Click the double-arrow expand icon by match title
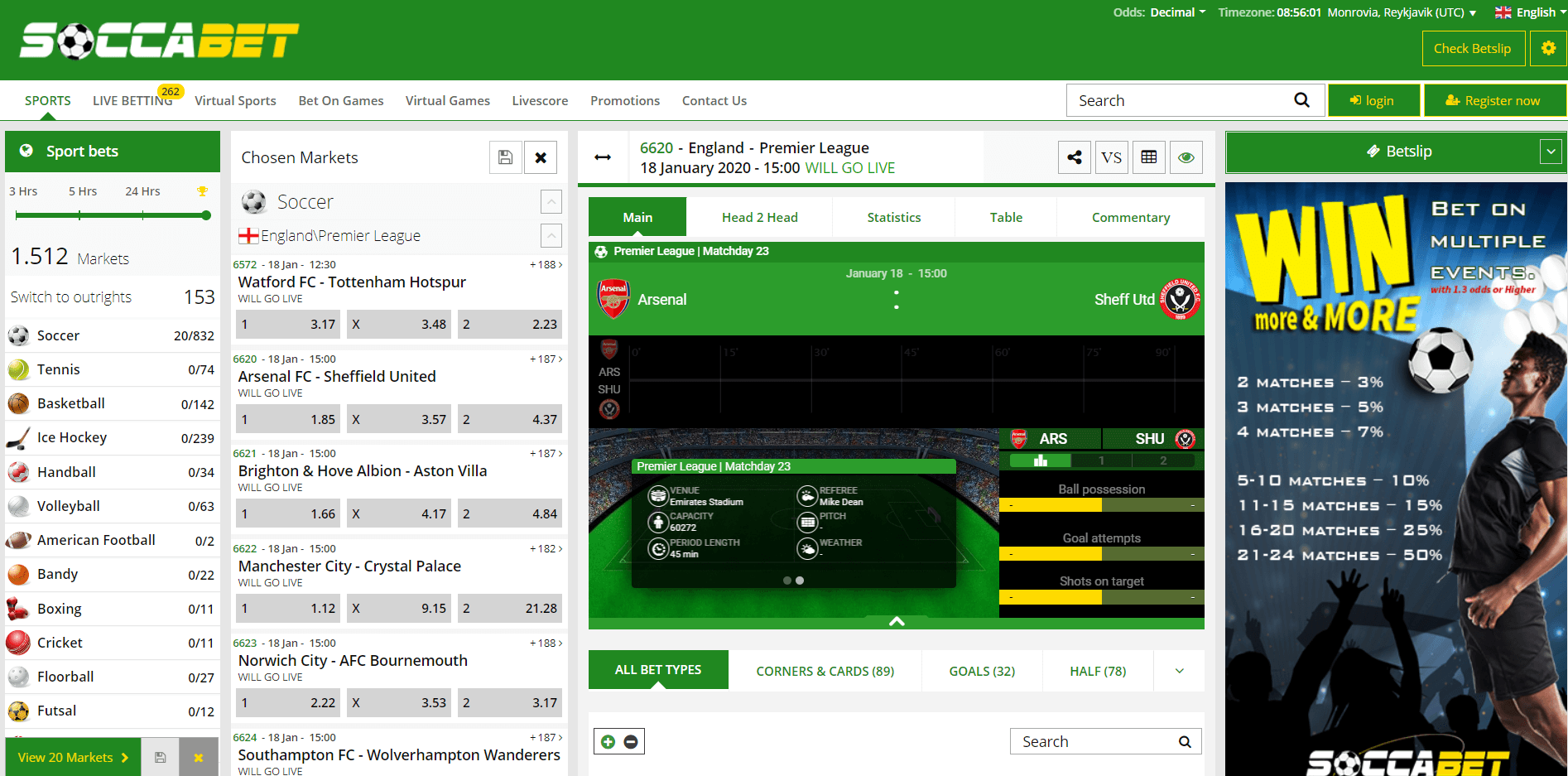The image size is (1568, 776). [603, 157]
